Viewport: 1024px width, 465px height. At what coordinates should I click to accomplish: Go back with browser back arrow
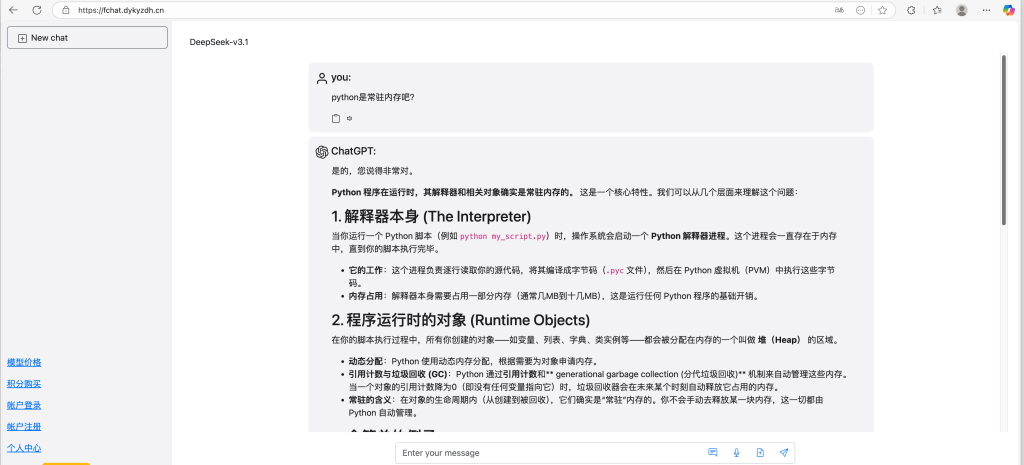click(13, 10)
